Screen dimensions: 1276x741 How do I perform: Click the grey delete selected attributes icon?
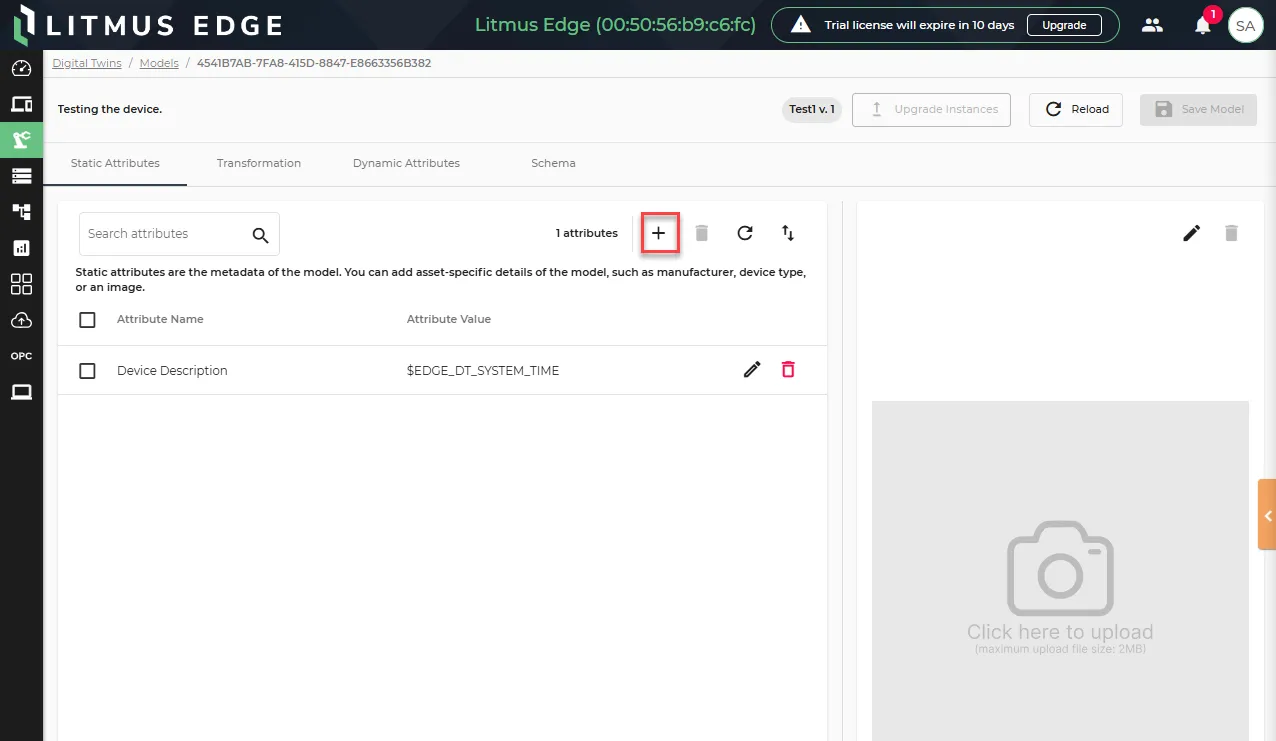tap(702, 233)
